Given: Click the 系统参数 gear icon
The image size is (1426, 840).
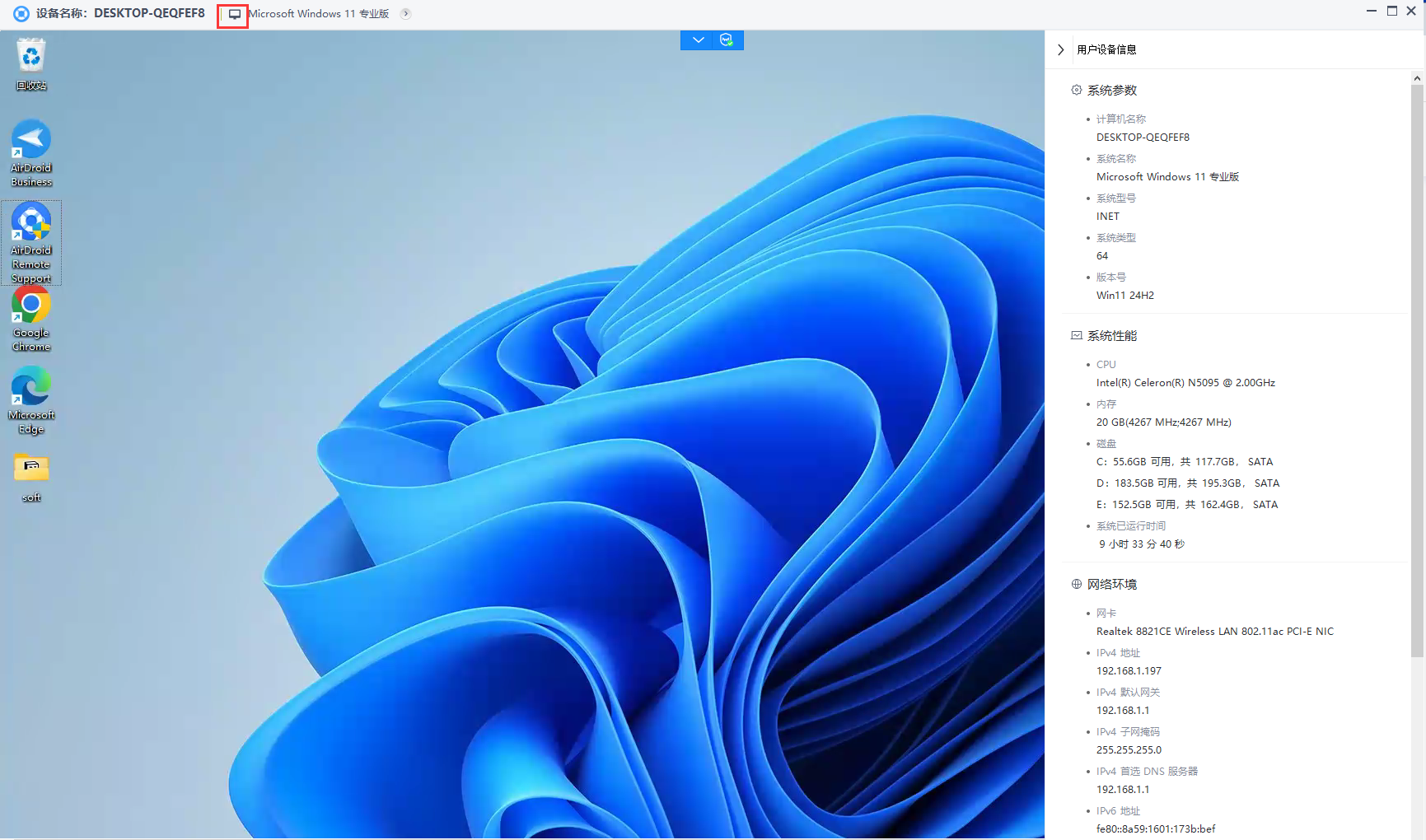Looking at the screenshot, I should 1076,90.
